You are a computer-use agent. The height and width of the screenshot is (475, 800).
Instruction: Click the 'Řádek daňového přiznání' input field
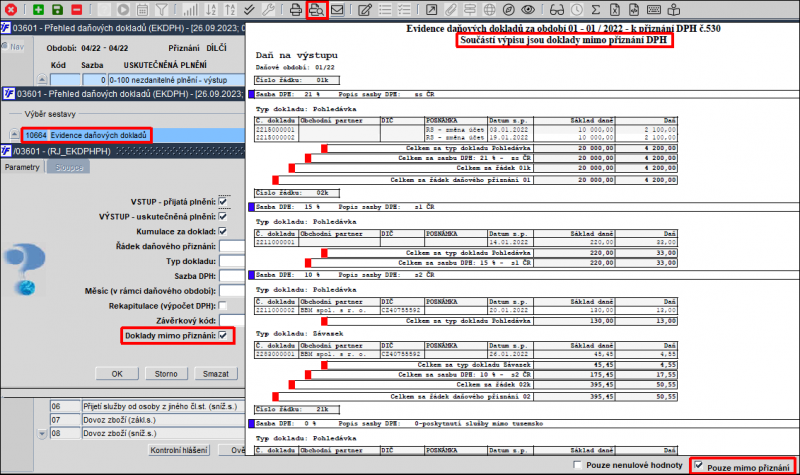232,246
